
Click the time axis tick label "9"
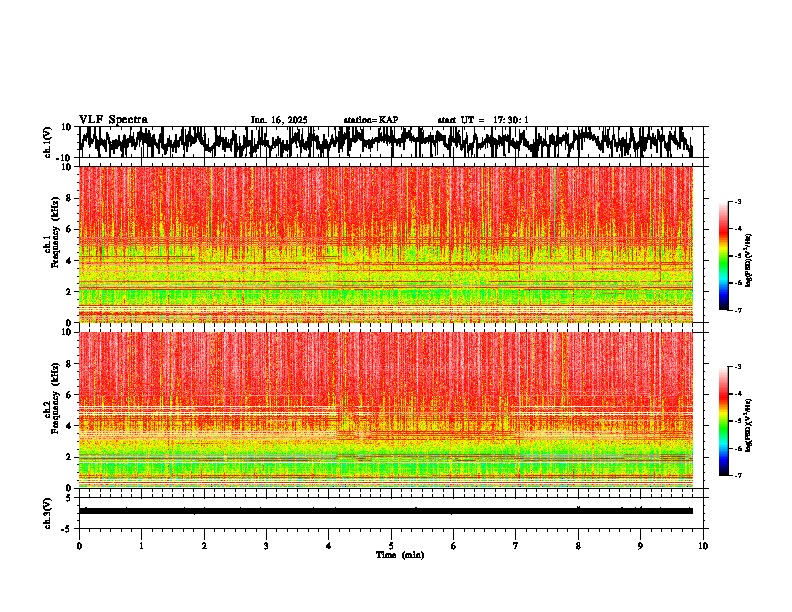tap(640, 546)
